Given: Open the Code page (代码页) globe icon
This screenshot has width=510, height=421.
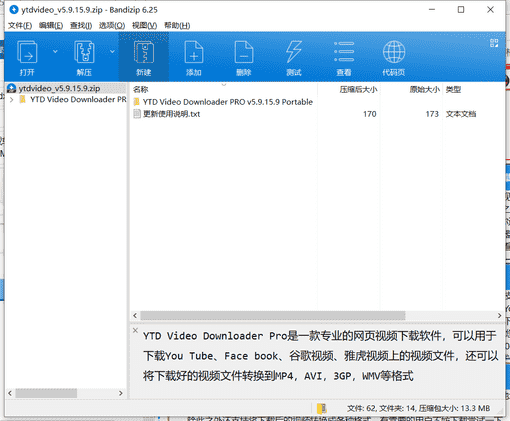Looking at the screenshot, I should [x=394, y=52].
